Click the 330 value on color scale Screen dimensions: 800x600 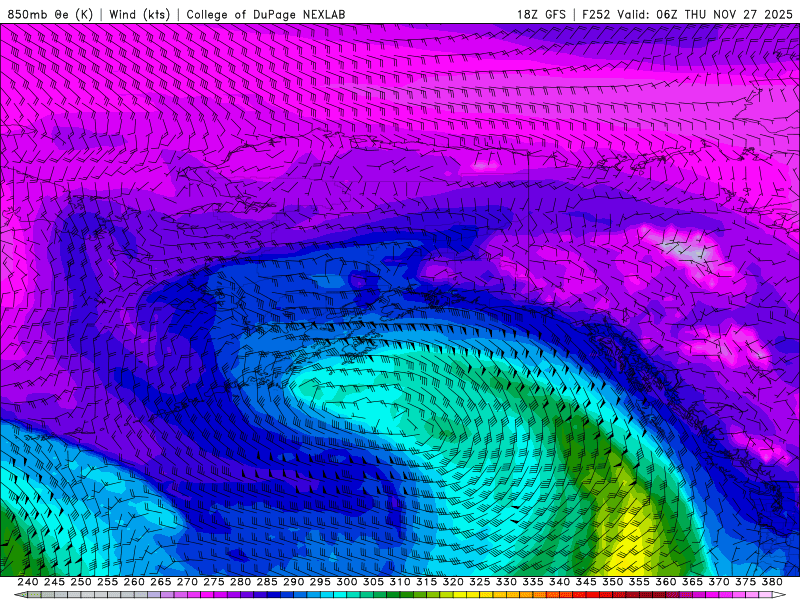tap(506, 582)
